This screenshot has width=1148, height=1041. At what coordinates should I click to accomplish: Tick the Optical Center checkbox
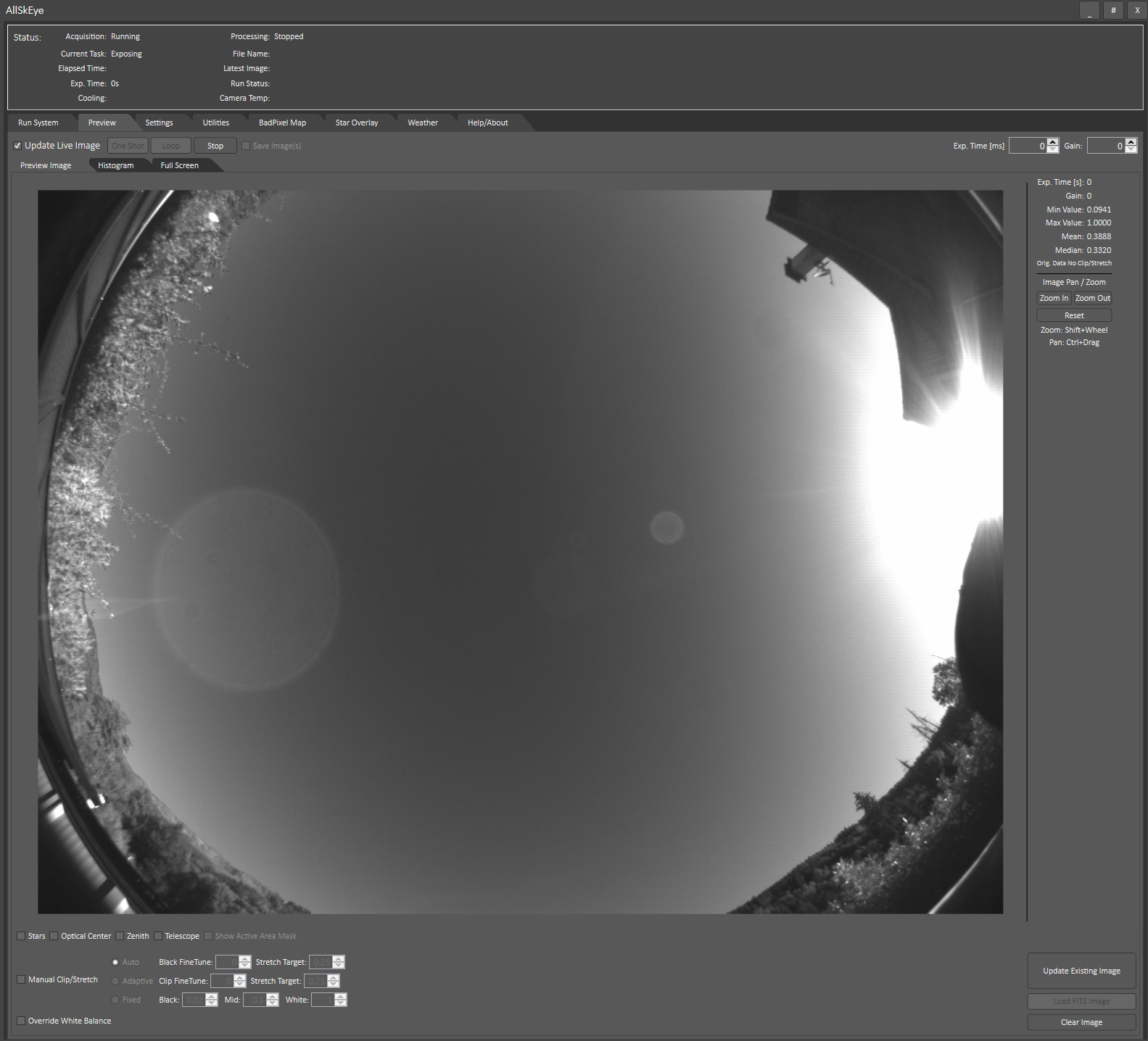(54, 936)
